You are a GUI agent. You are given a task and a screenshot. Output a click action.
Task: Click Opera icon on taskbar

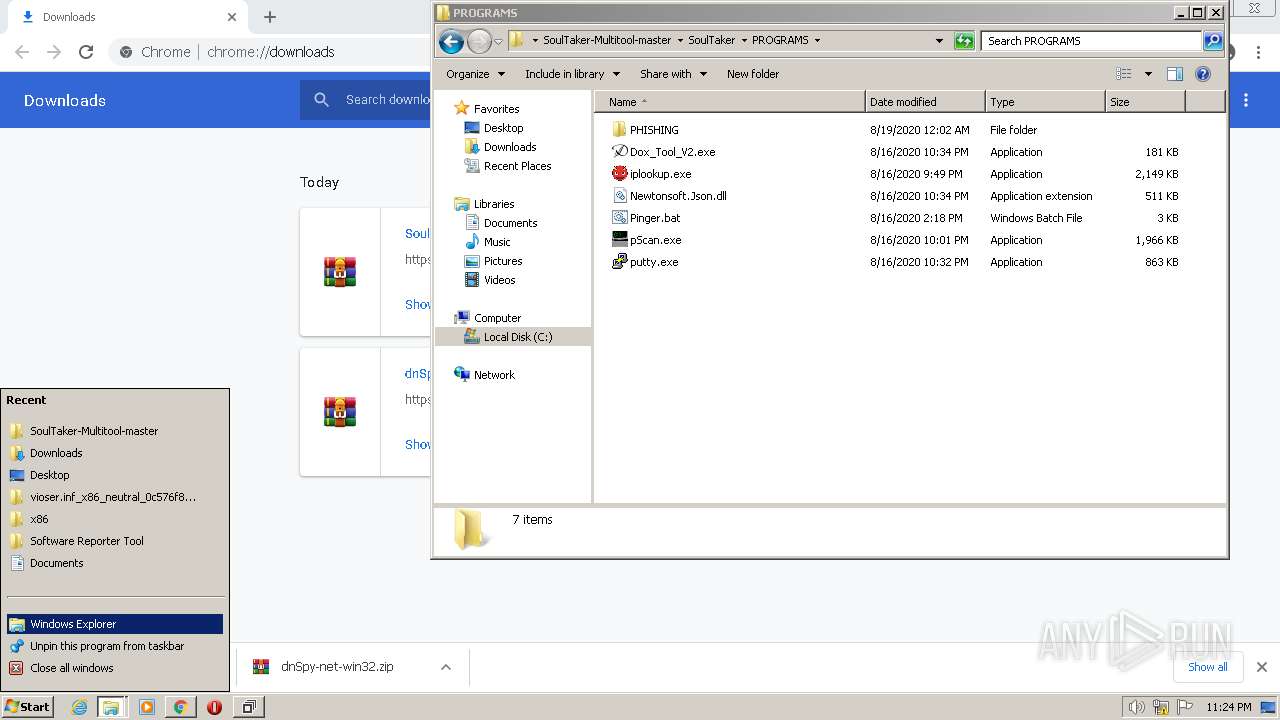point(214,707)
